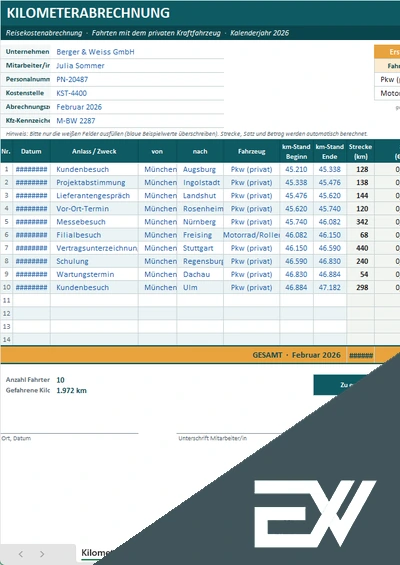
Task: Select the destination cell Nürnberg
Action: click(x=200, y=222)
